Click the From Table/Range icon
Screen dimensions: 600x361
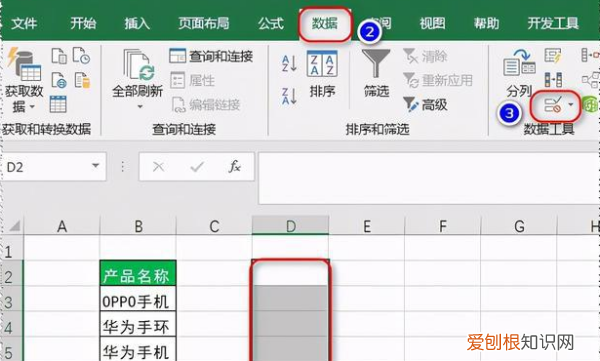(58, 104)
